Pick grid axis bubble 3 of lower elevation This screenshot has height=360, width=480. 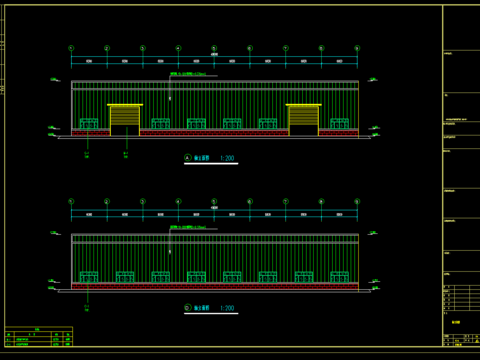coord(143,201)
